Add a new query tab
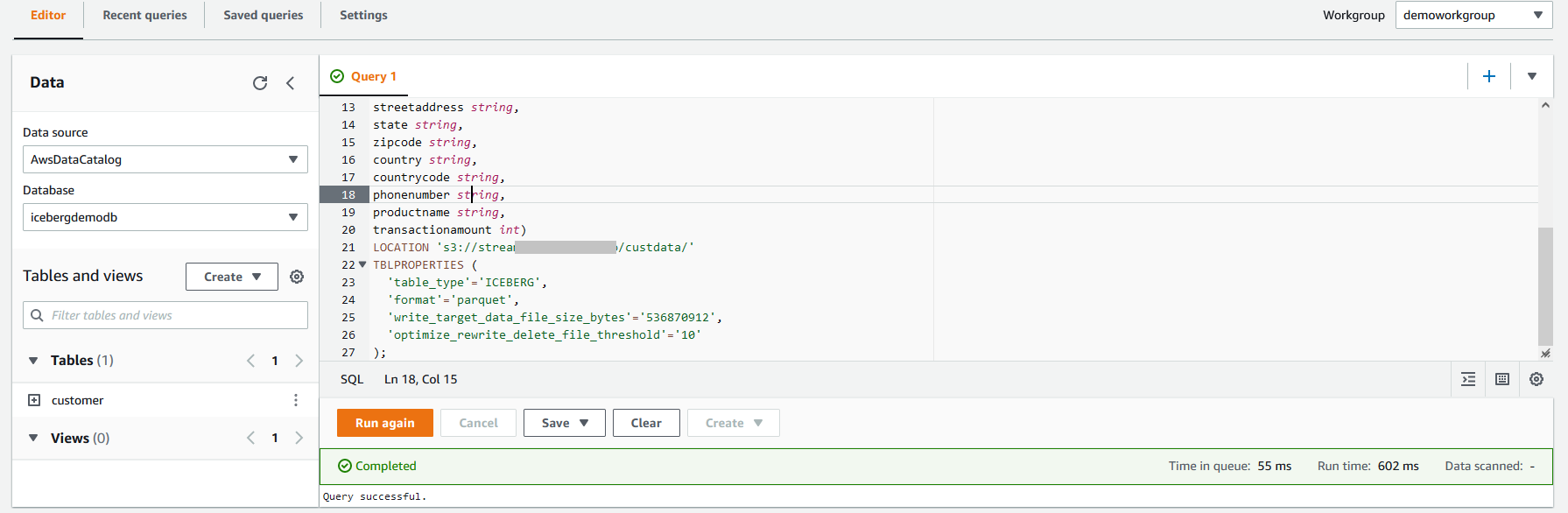 pyautogui.click(x=1488, y=76)
